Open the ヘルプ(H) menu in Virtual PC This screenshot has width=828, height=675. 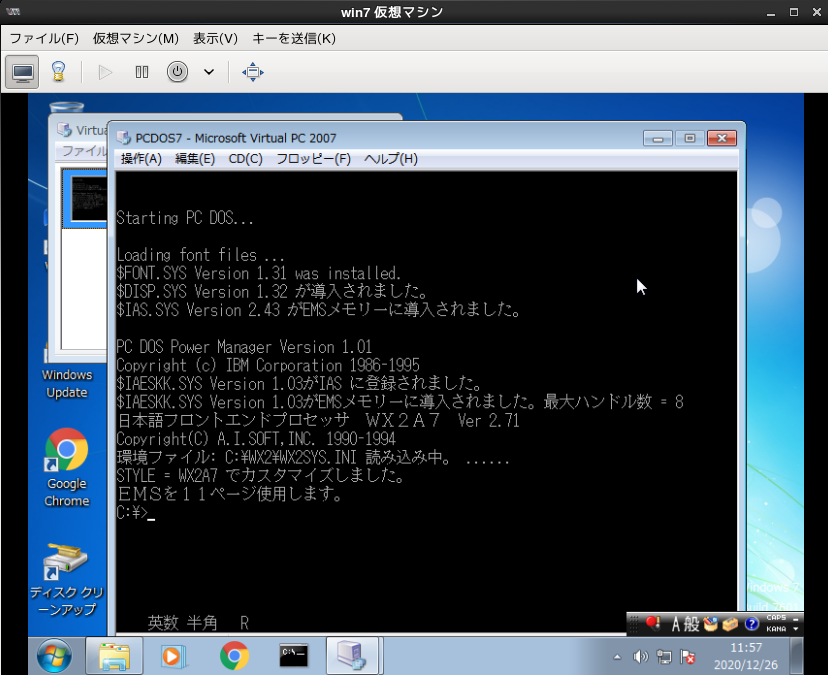pyautogui.click(x=391, y=159)
